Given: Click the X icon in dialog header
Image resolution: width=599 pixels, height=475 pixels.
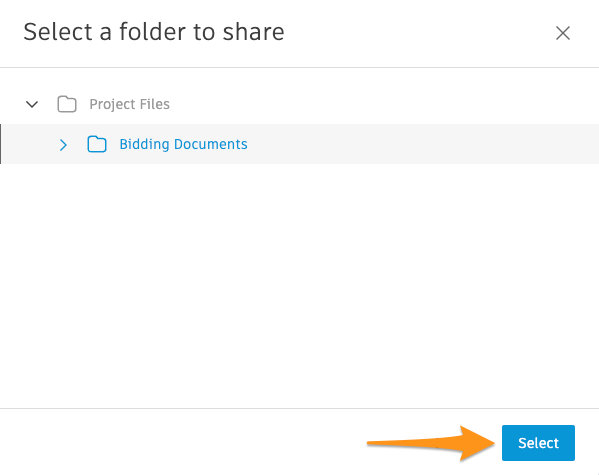Looking at the screenshot, I should (563, 33).
